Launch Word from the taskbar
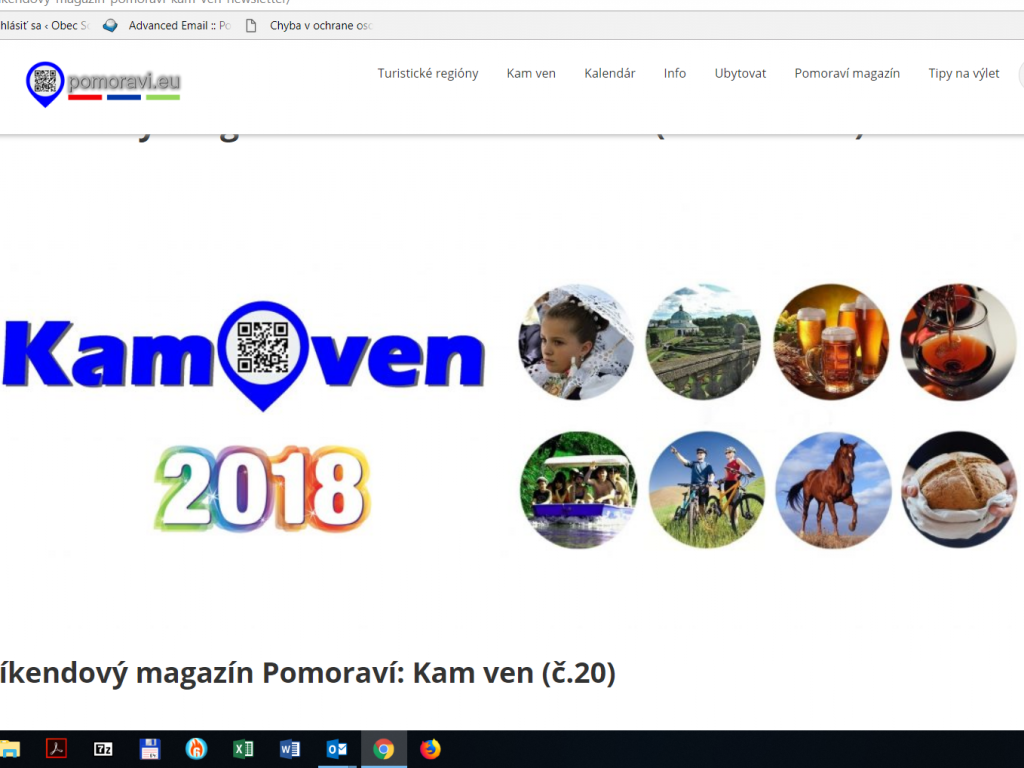Viewport: 1024px width, 768px height. (290, 749)
